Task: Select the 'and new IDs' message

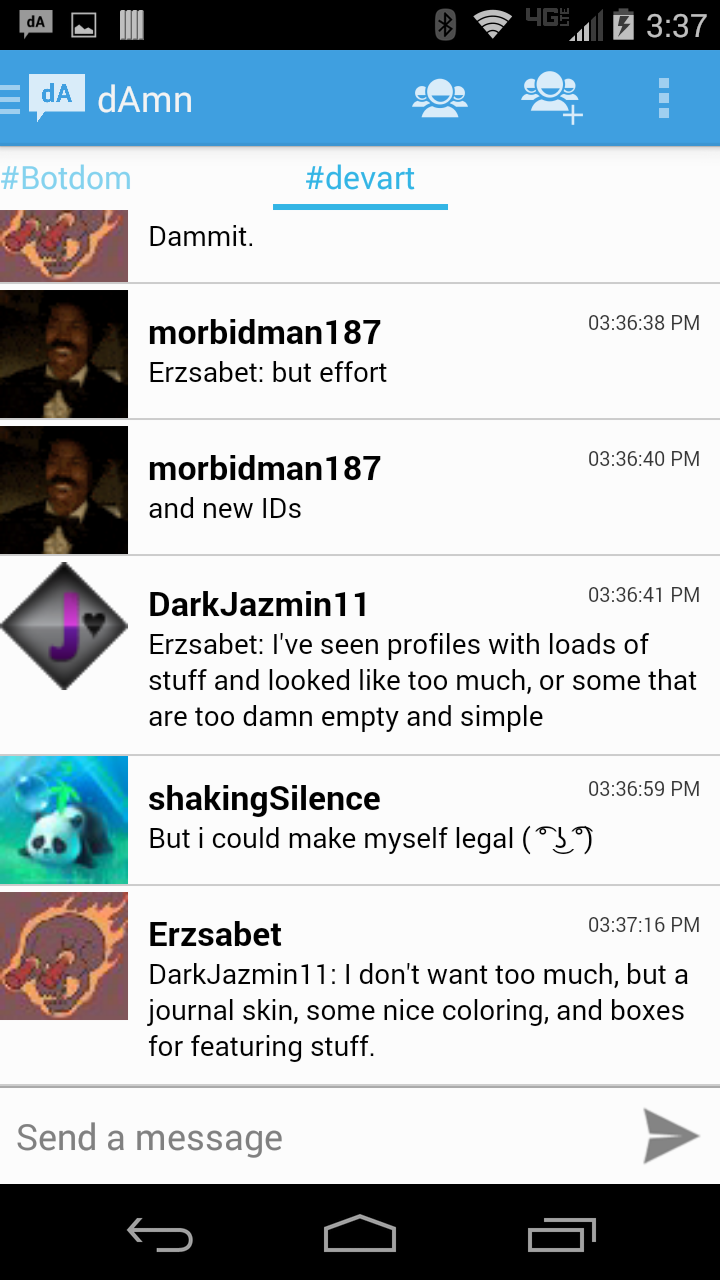Action: 360,490
